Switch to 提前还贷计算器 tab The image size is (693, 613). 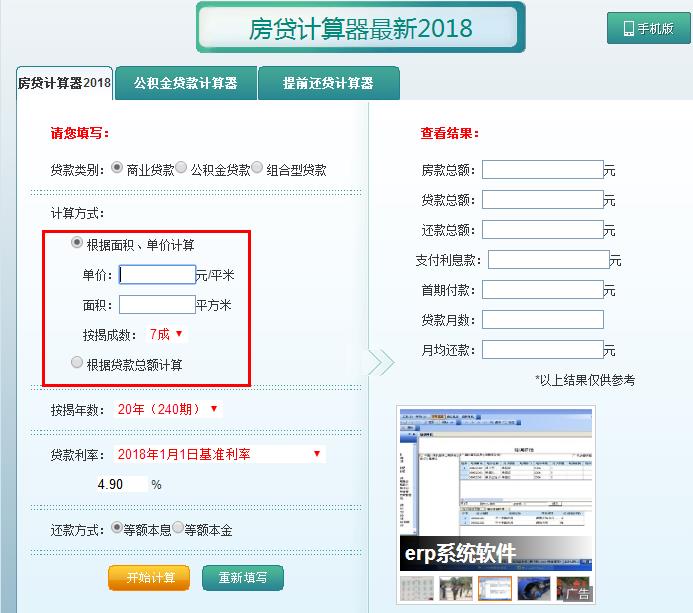[328, 83]
